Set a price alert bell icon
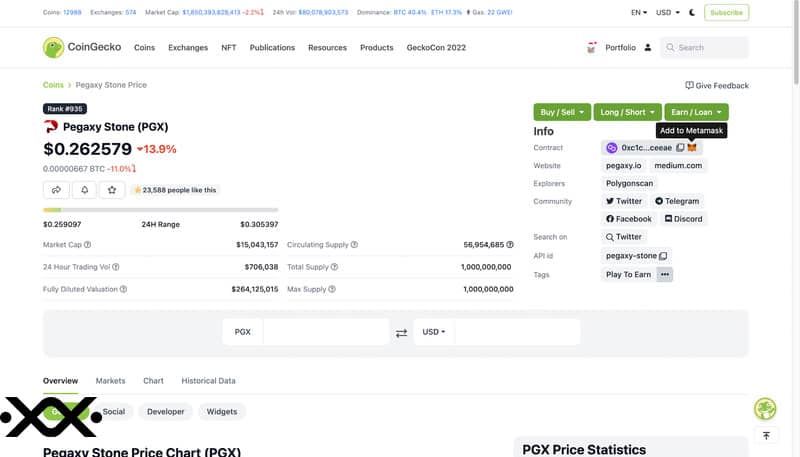This screenshot has width=800, height=457. click(x=84, y=190)
